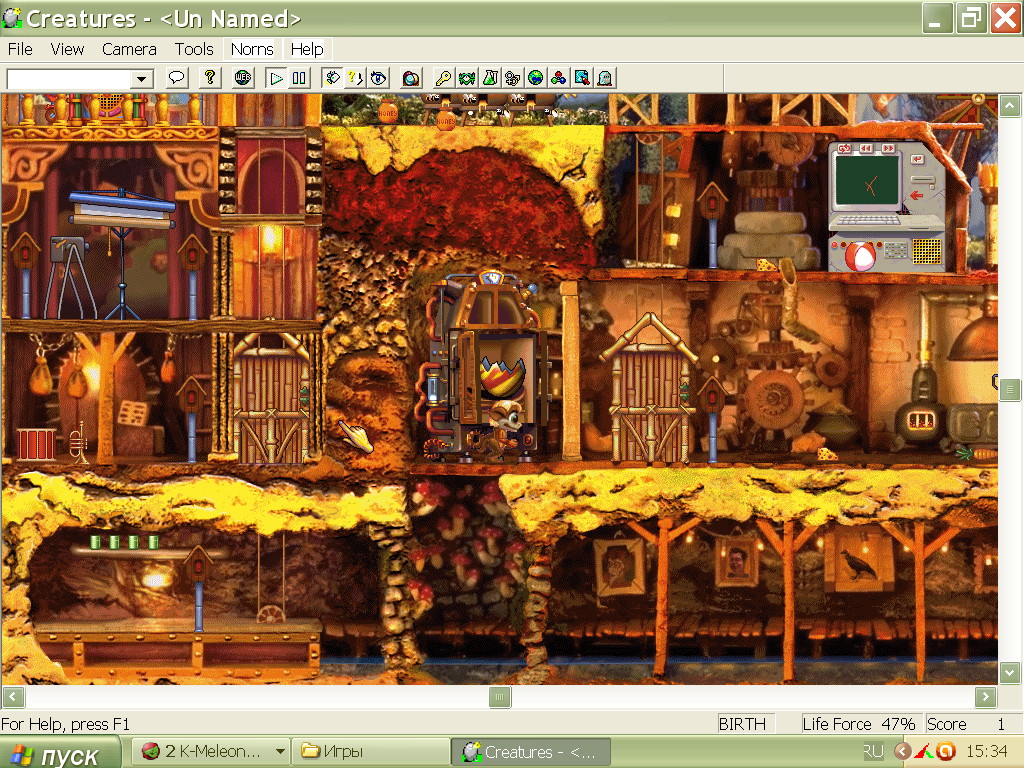Click the hand pointer cursor character
1024x768 pixels.
click(357, 436)
